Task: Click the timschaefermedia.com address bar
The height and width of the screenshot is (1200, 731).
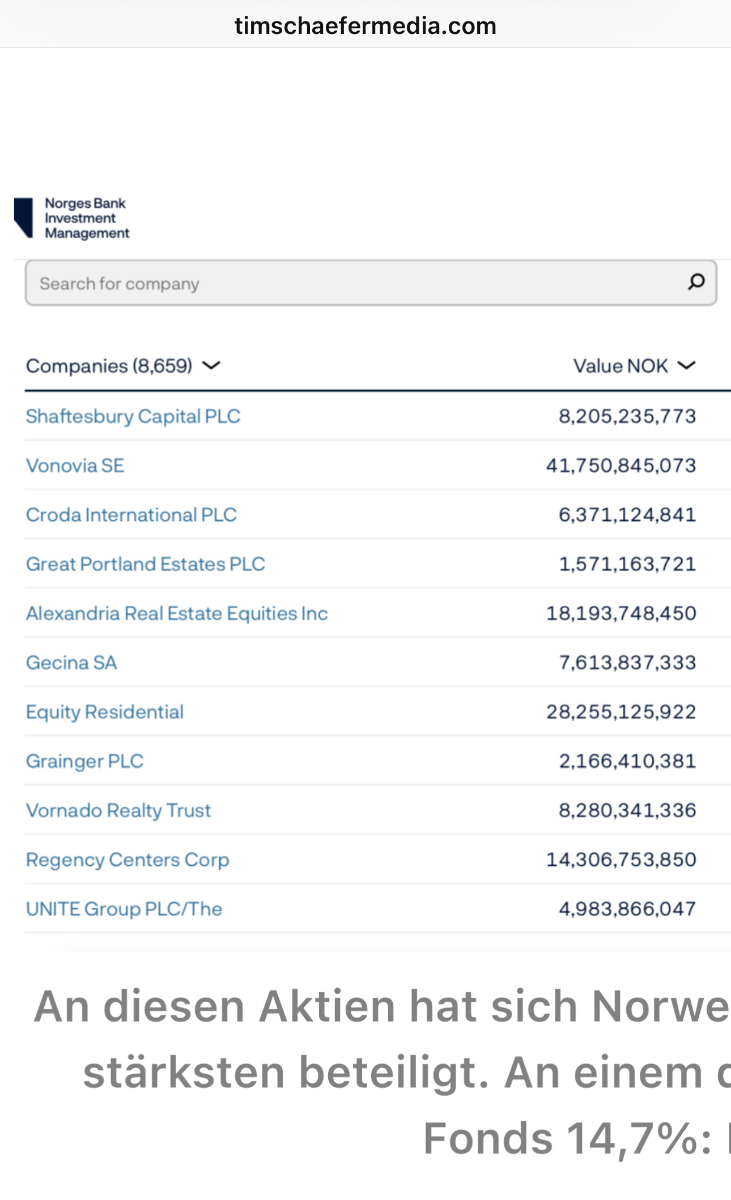Action: (x=365, y=26)
